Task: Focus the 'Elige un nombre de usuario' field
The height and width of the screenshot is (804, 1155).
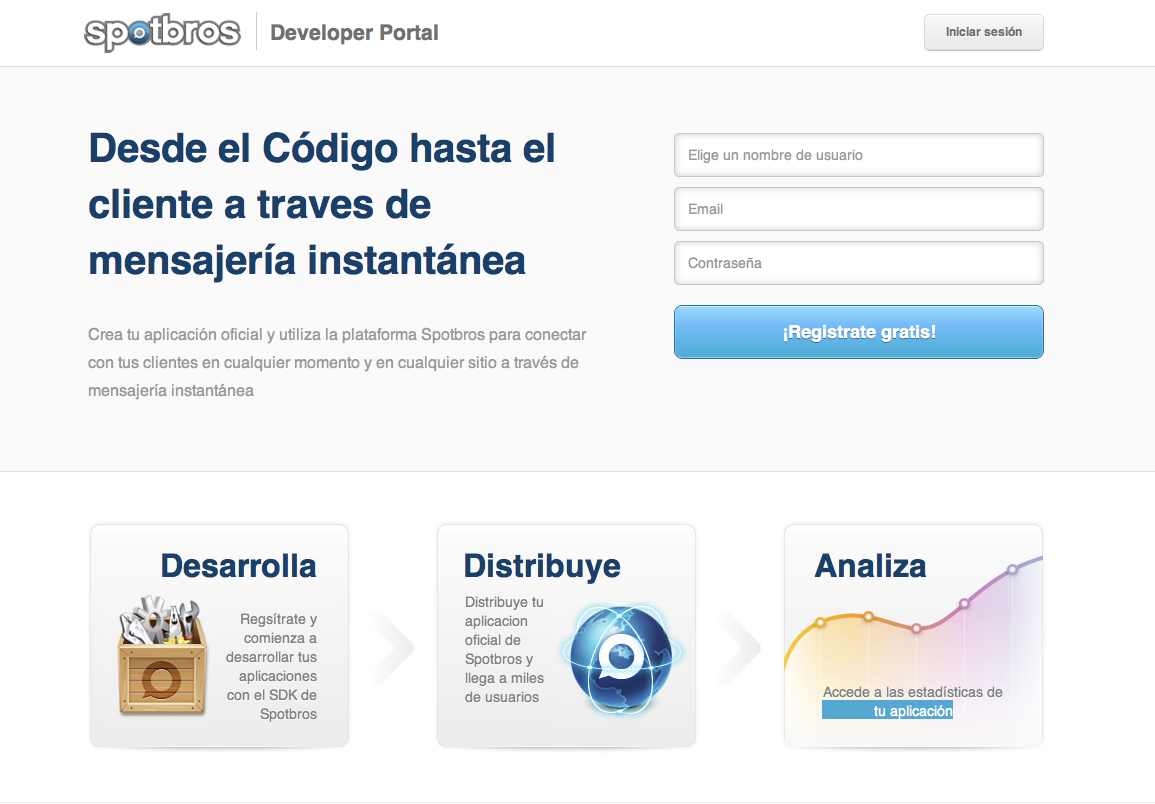Action: click(x=858, y=155)
